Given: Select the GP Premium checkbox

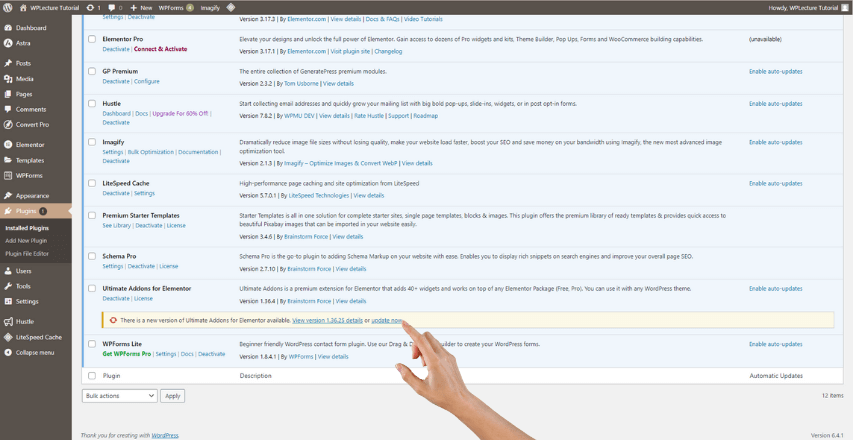Looking at the screenshot, I should pos(92,71).
